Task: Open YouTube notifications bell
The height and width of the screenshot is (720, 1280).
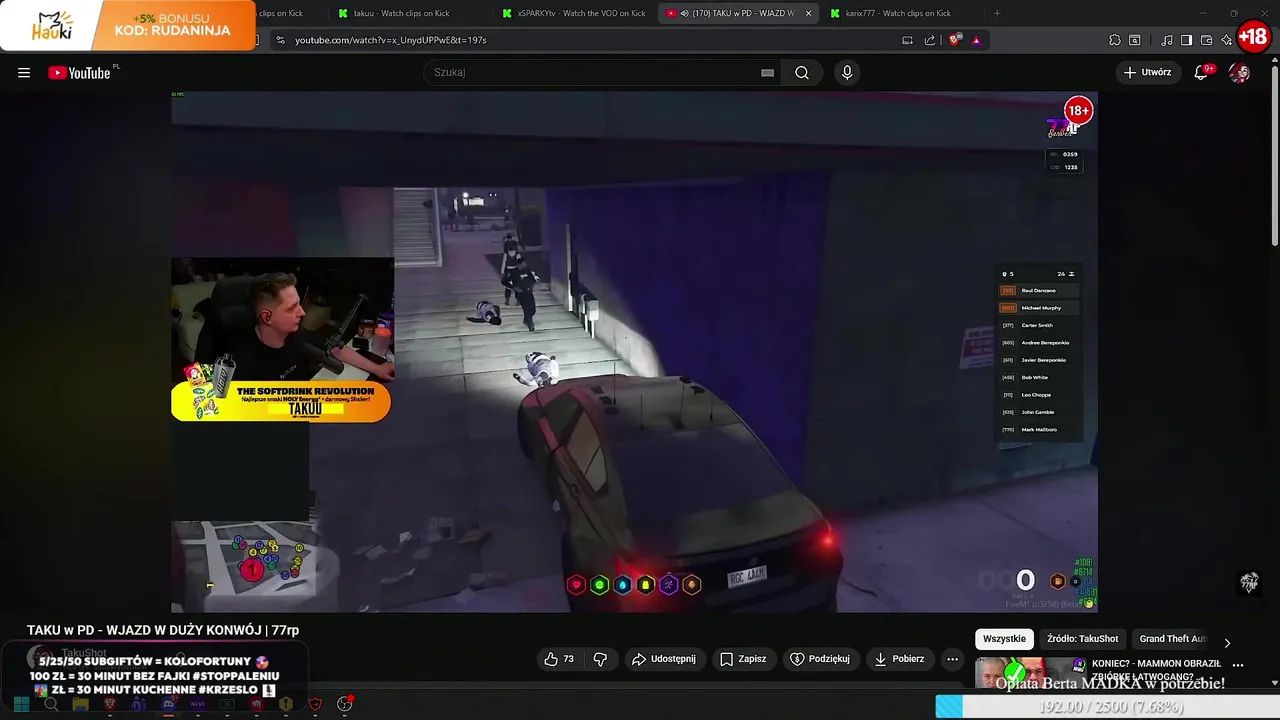Action: point(1202,72)
